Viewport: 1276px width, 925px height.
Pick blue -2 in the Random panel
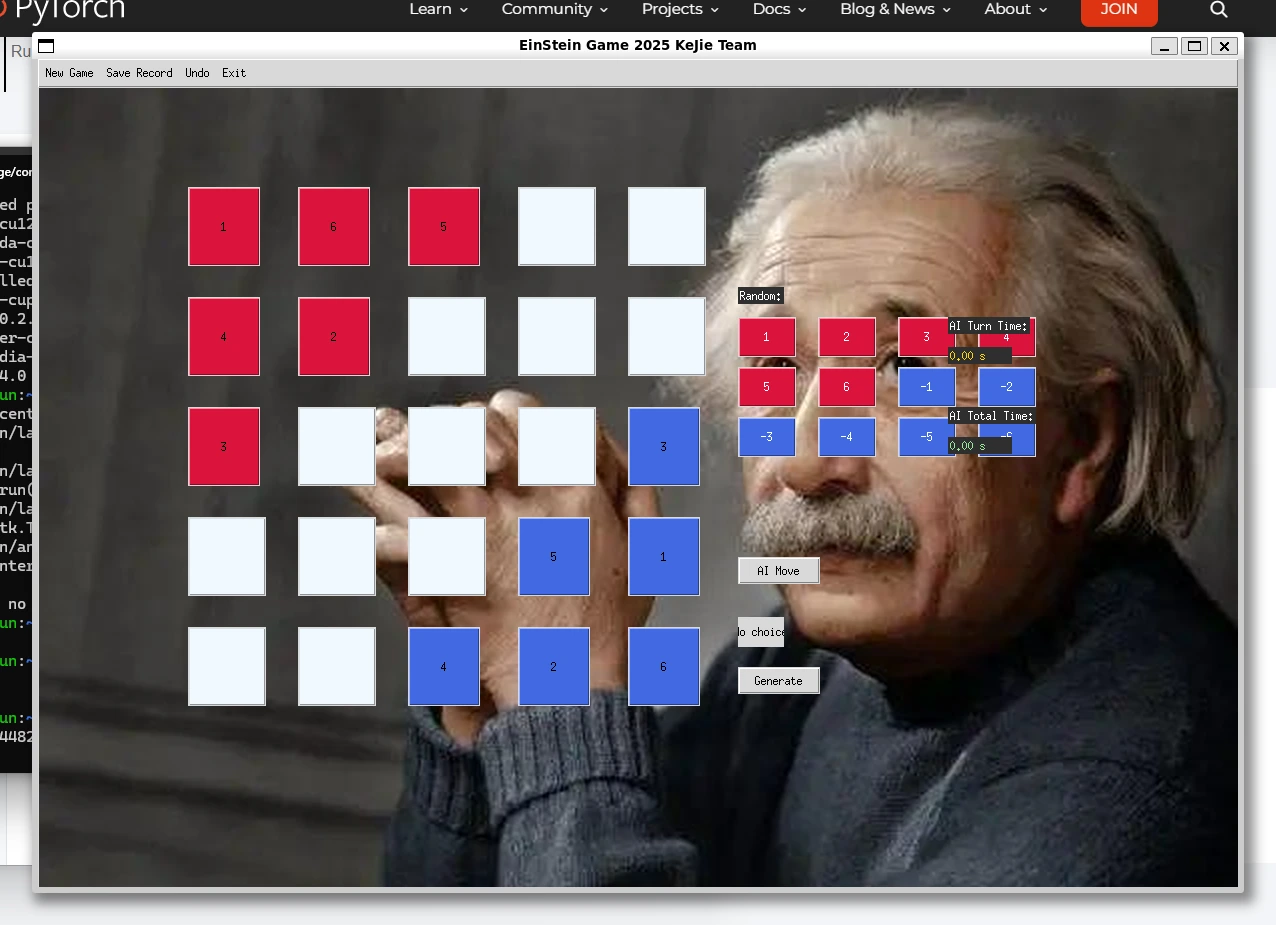(x=1007, y=387)
